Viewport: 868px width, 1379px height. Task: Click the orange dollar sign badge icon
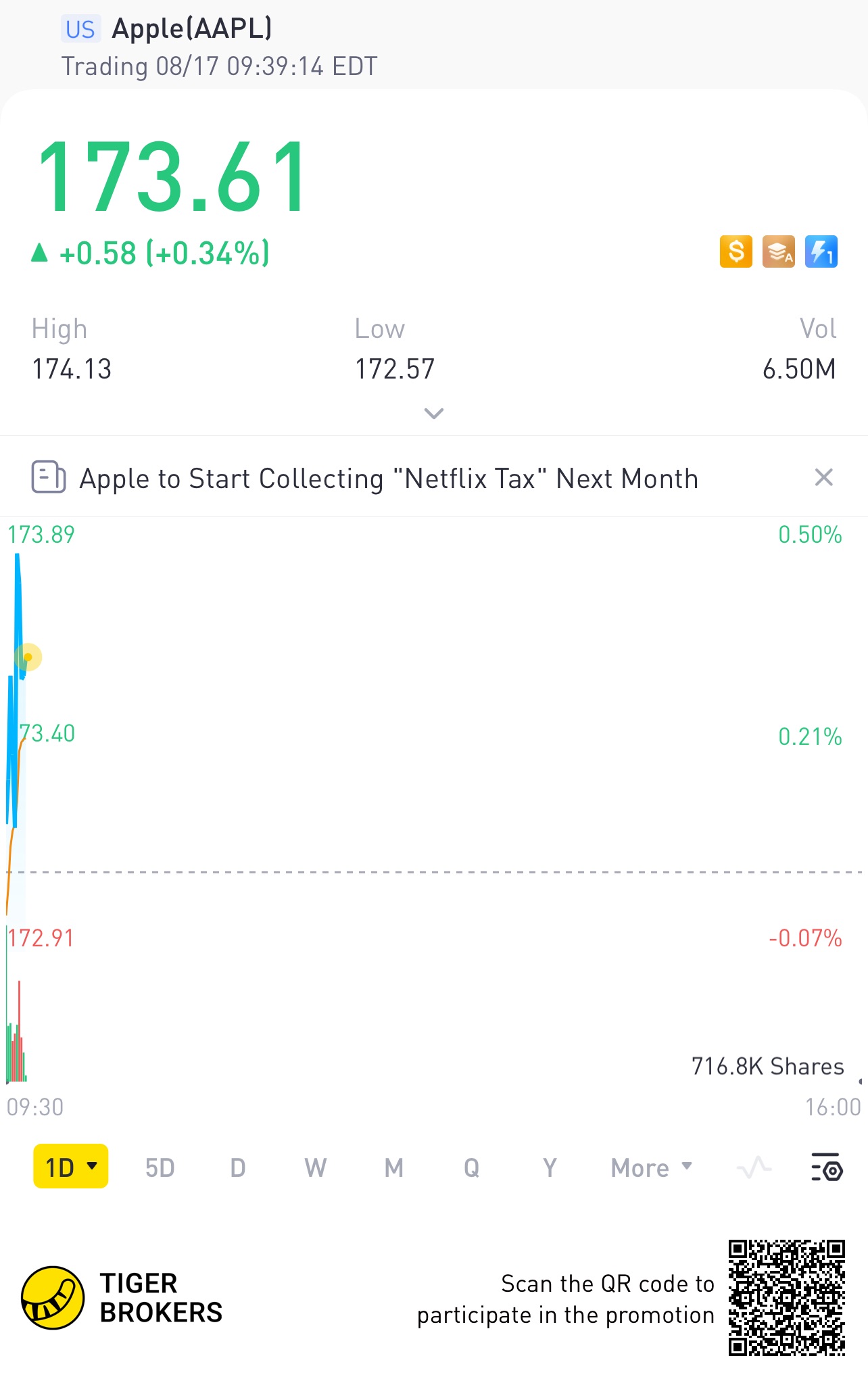[x=736, y=251]
